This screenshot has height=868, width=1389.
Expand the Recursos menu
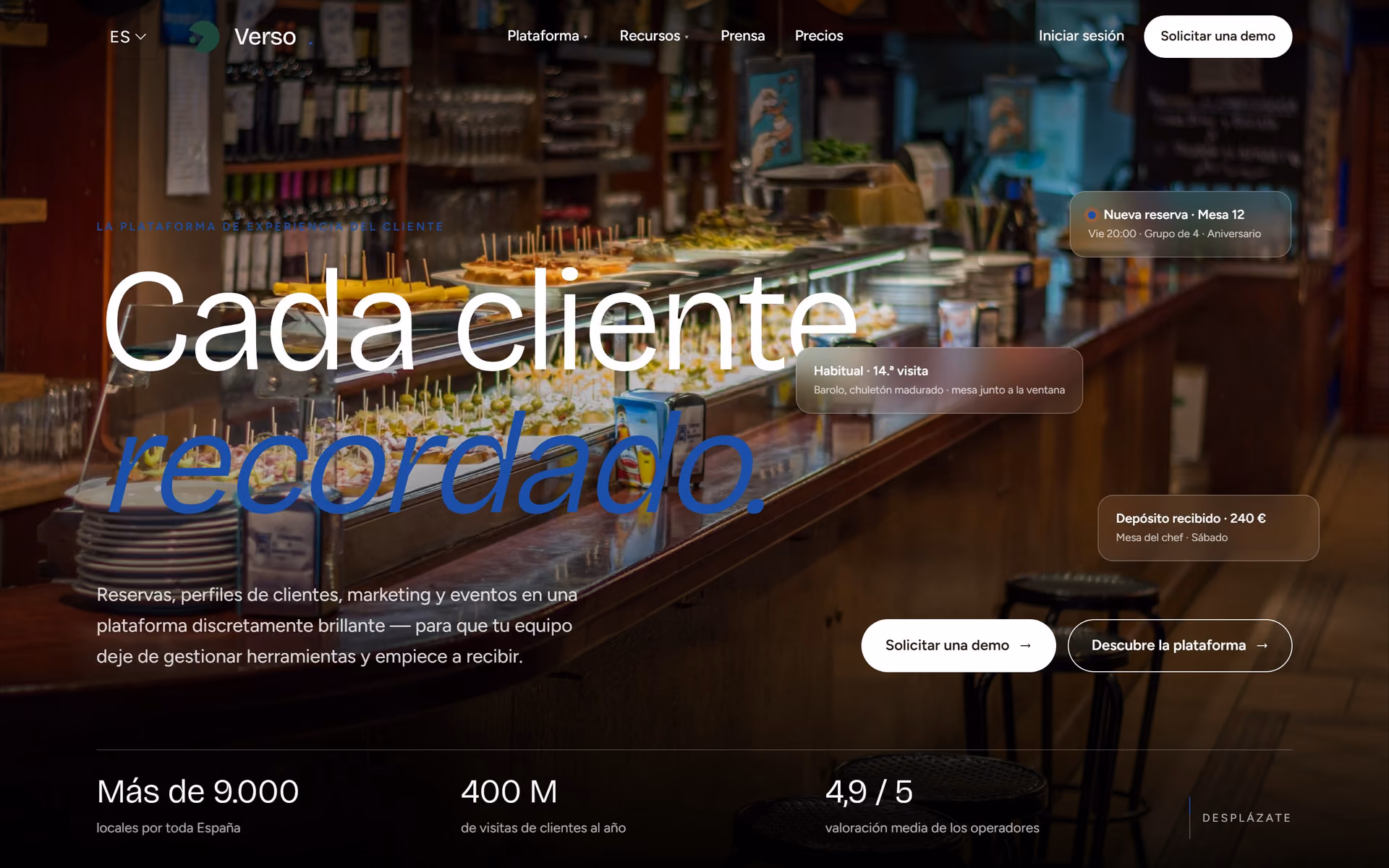click(x=654, y=36)
